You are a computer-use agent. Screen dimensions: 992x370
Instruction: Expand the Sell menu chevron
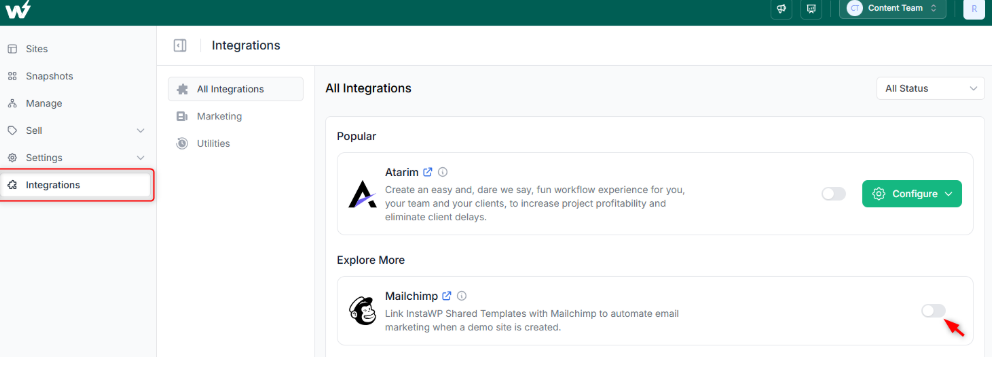coord(140,130)
